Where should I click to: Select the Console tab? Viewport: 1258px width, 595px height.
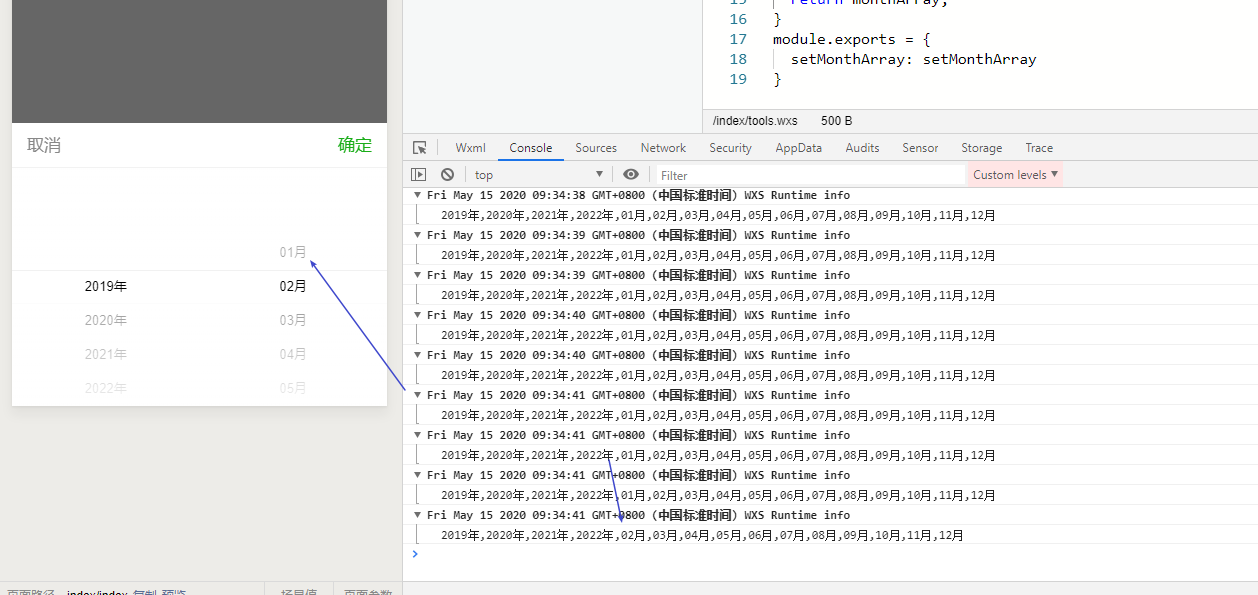coord(530,147)
